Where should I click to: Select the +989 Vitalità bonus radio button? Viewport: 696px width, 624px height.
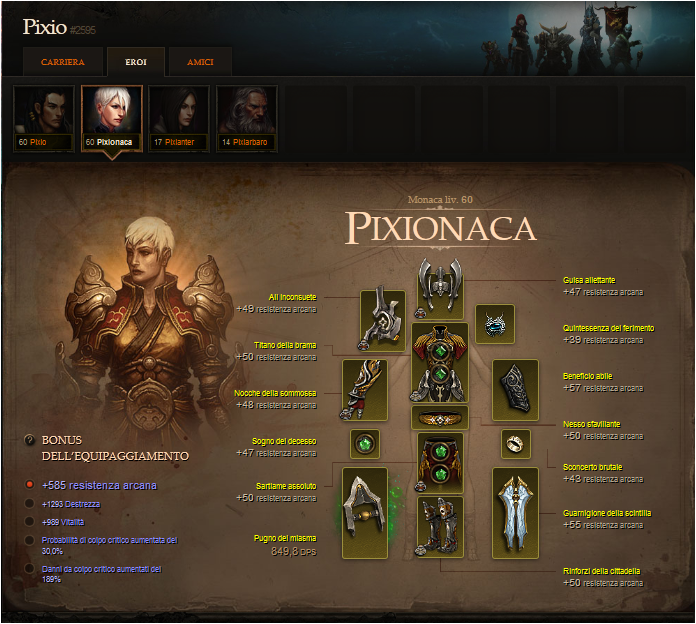click(x=29, y=521)
